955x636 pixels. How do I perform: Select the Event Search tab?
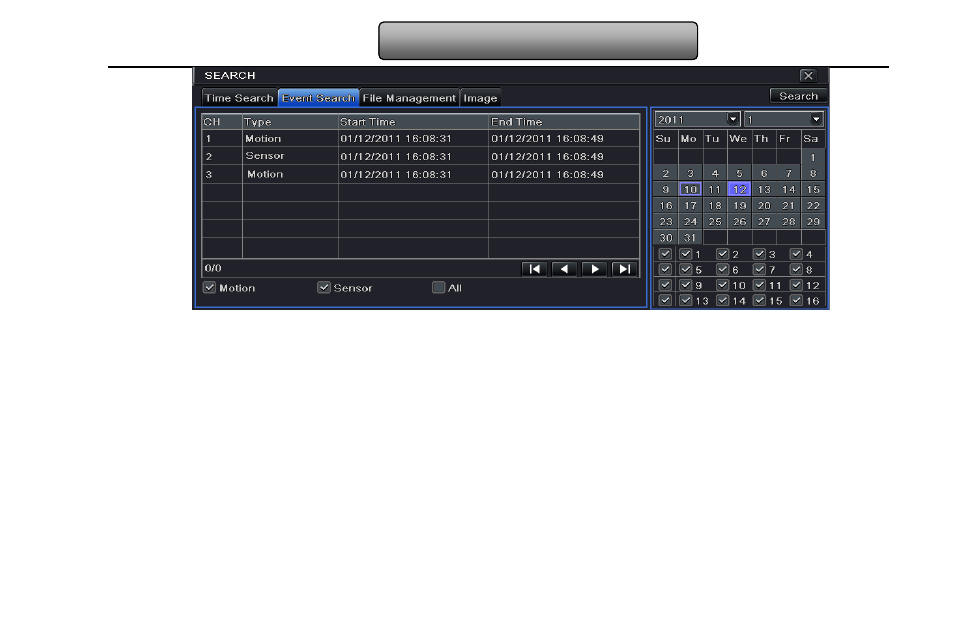(319, 98)
